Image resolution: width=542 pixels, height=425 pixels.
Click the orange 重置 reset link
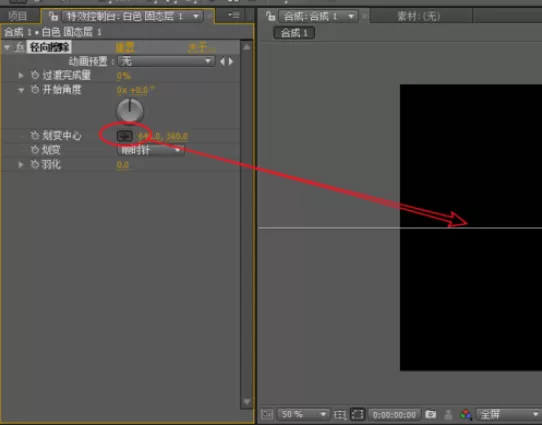click(x=125, y=47)
